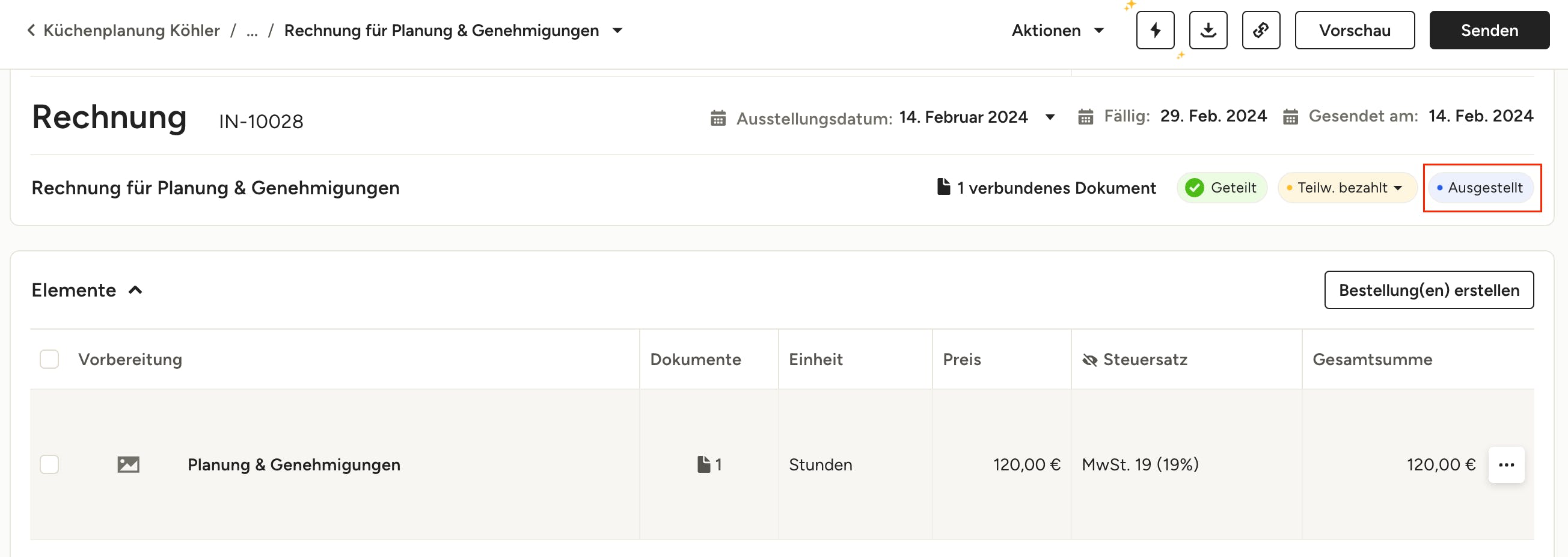Open the Ausstellungsdatum date dropdown

pos(1050,117)
